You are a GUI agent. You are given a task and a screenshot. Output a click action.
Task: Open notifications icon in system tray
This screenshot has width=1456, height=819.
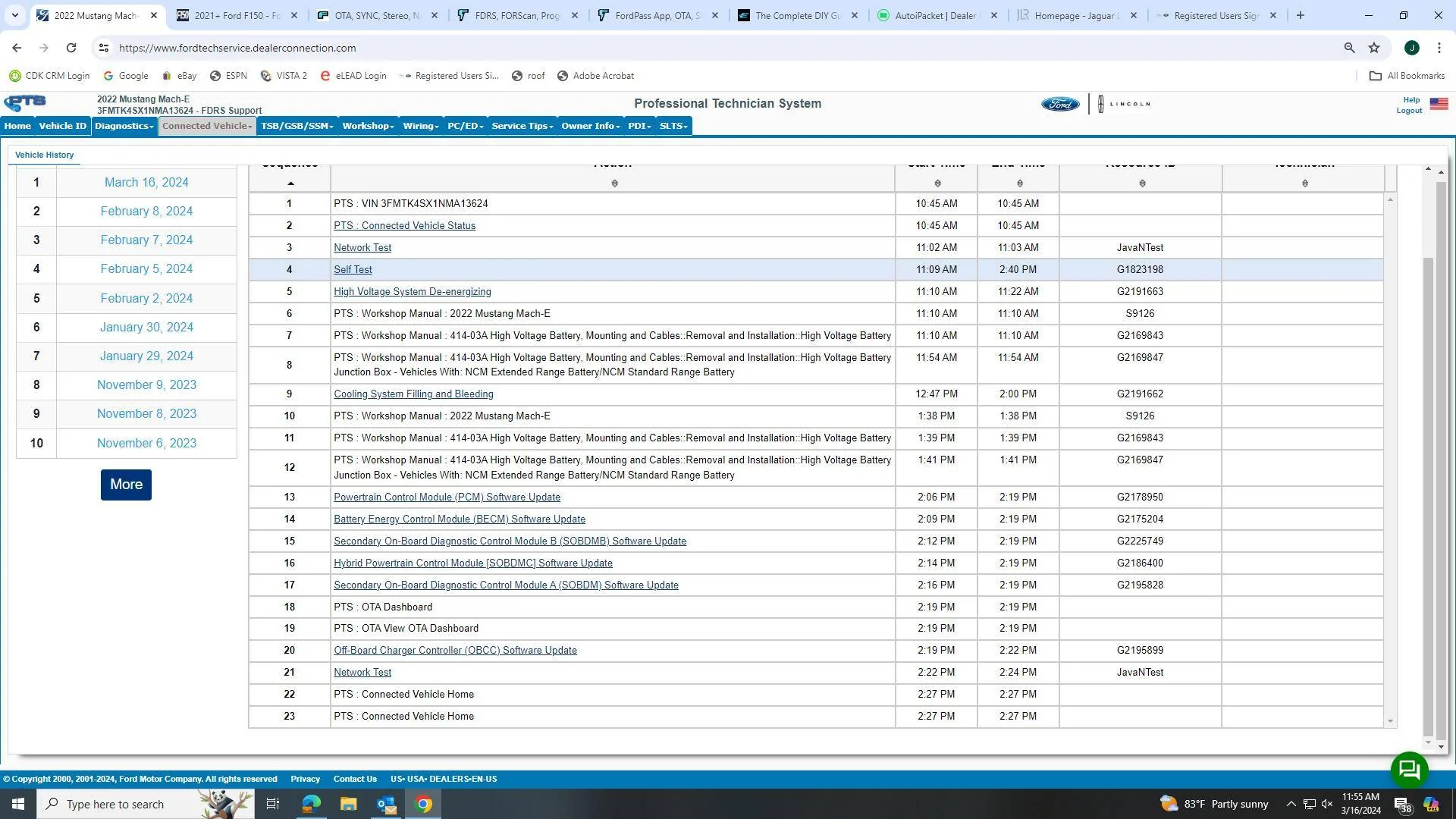[x=1402, y=805]
